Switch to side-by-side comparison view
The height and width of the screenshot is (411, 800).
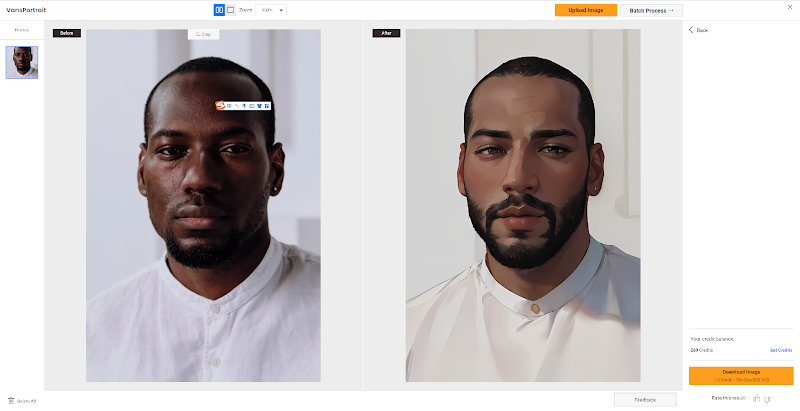click(219, 10)
